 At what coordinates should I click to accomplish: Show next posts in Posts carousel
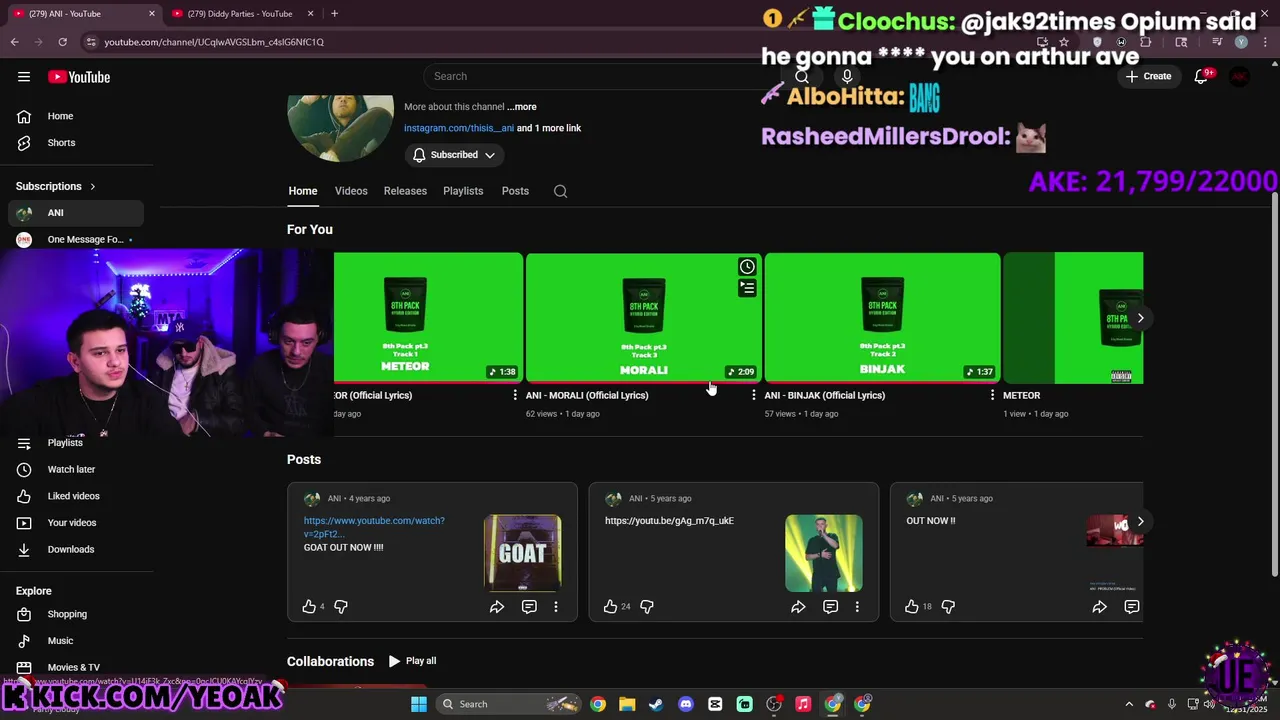point(1140,521)
